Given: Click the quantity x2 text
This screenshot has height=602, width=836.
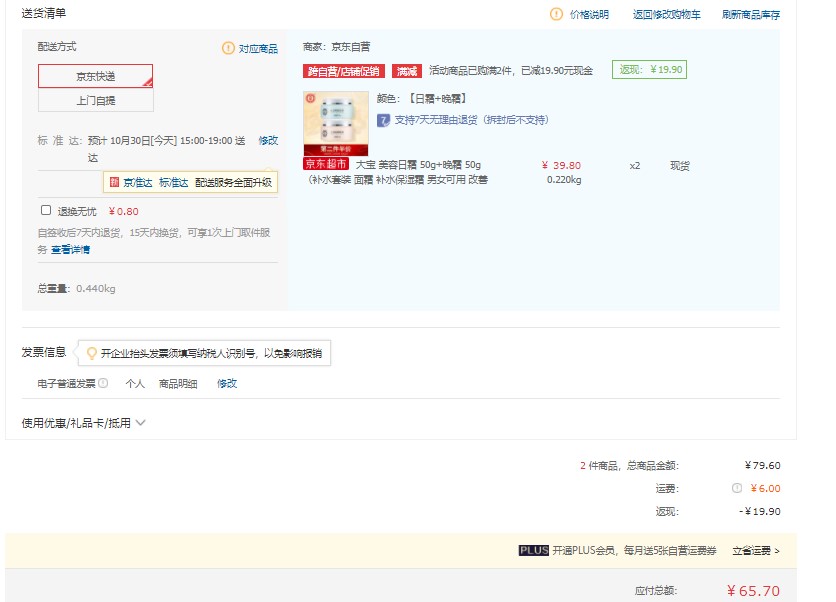Looking at the screenshot, I should point(634,166).
